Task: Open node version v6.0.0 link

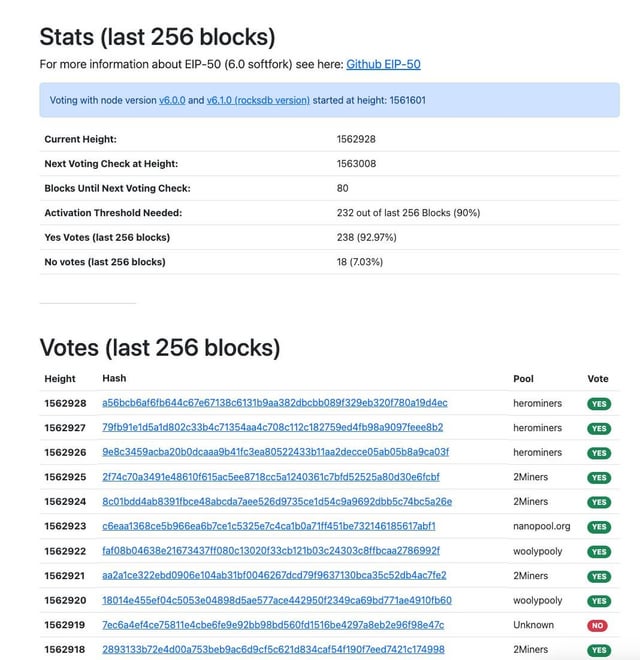Action: click(x=172, y=100)
